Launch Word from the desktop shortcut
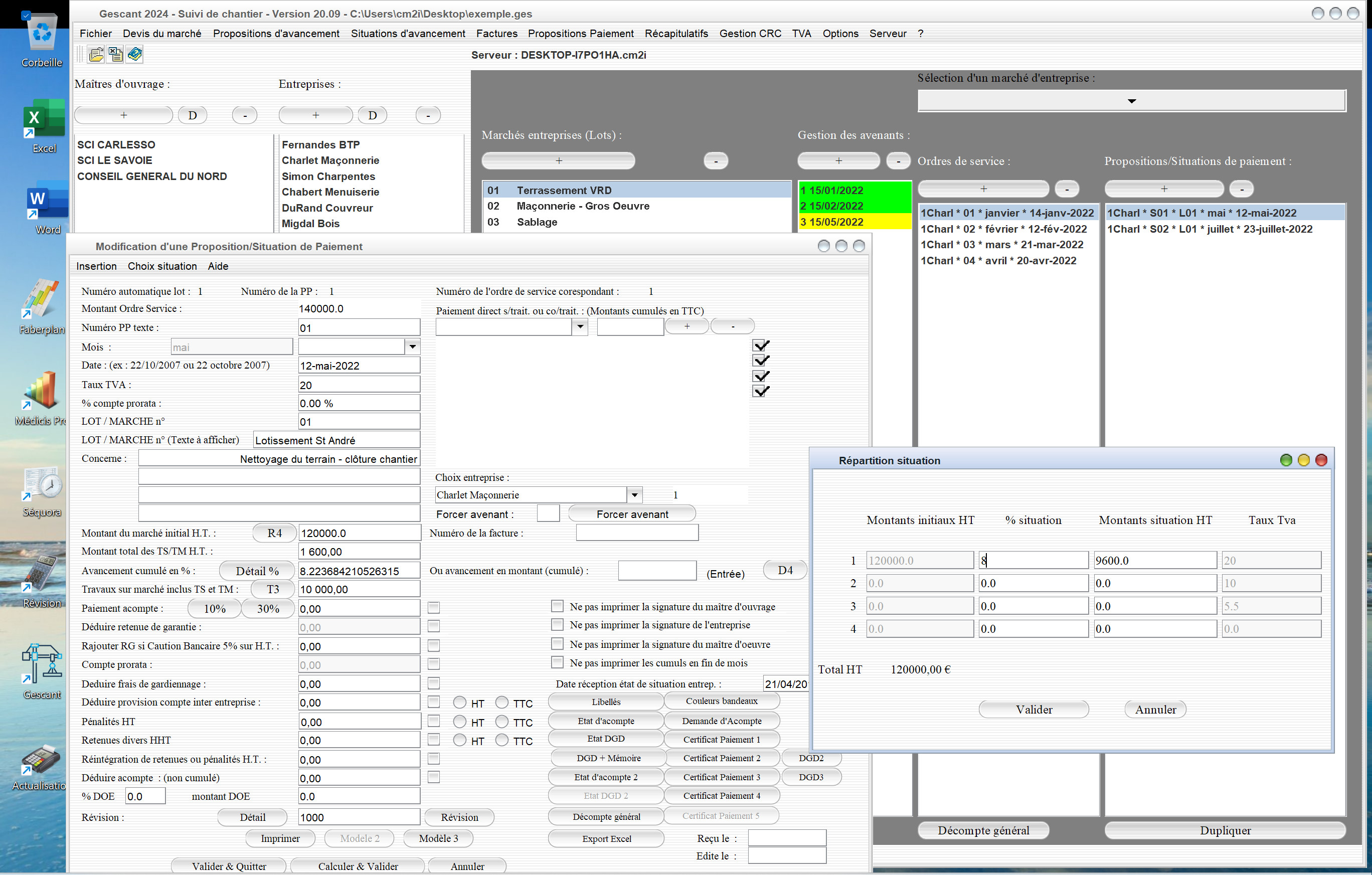This screenshot has height=875, width=1372. click(x=47, y=208)
